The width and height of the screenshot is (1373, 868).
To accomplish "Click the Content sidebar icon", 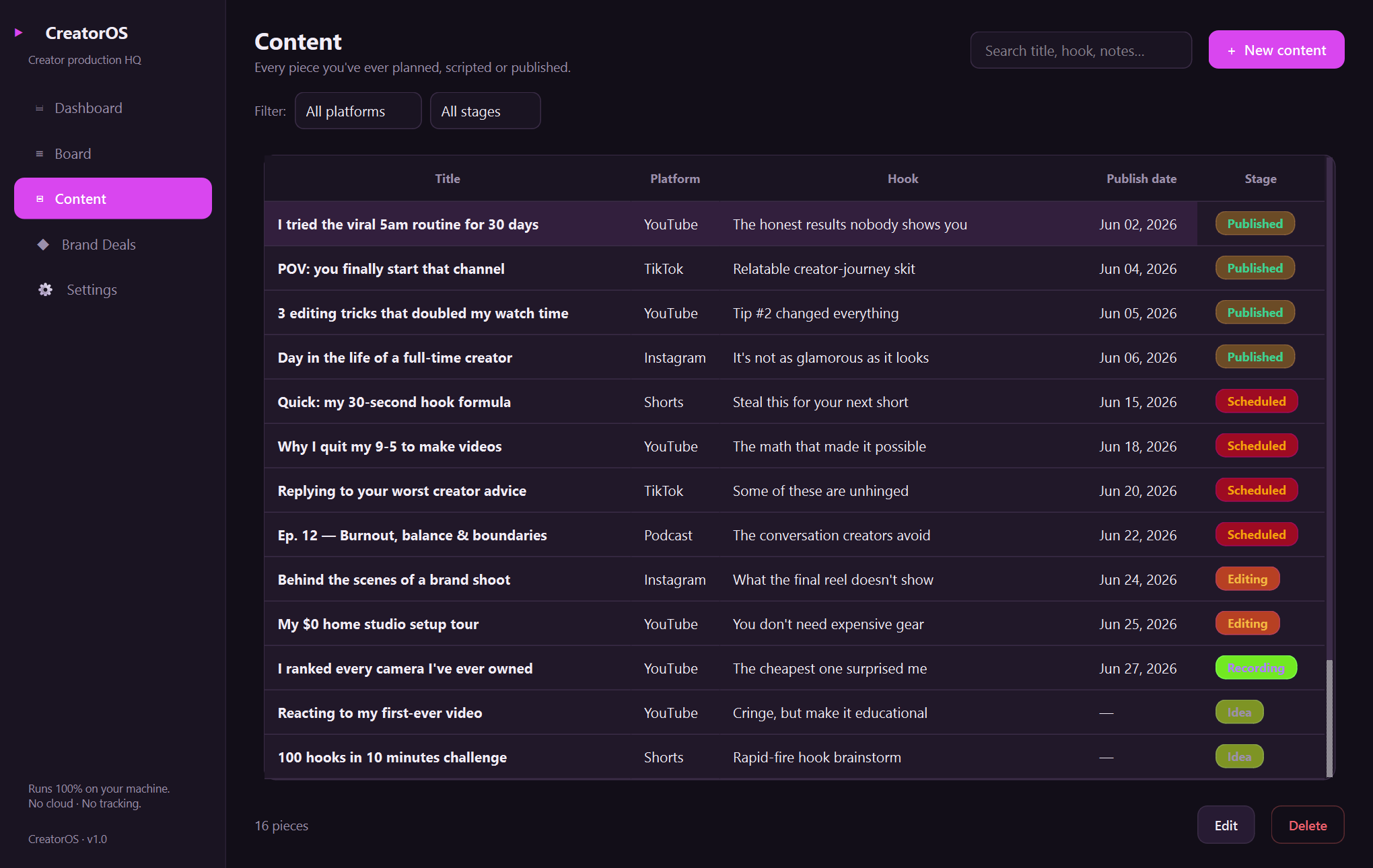I will coord(40,199).
